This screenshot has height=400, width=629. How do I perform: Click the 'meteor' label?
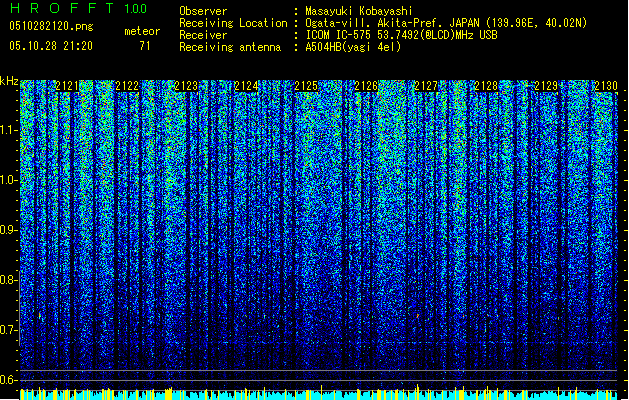(142, 31)
